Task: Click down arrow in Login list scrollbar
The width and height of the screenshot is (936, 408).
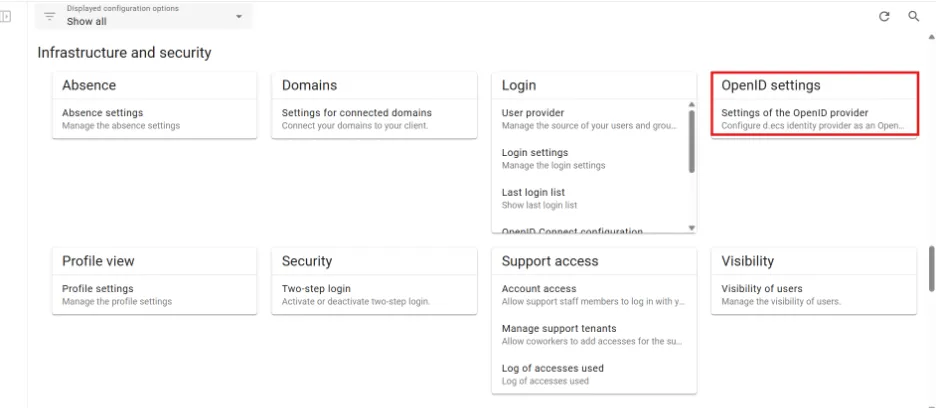Action: pyautogui.click(x=692, y=228)
